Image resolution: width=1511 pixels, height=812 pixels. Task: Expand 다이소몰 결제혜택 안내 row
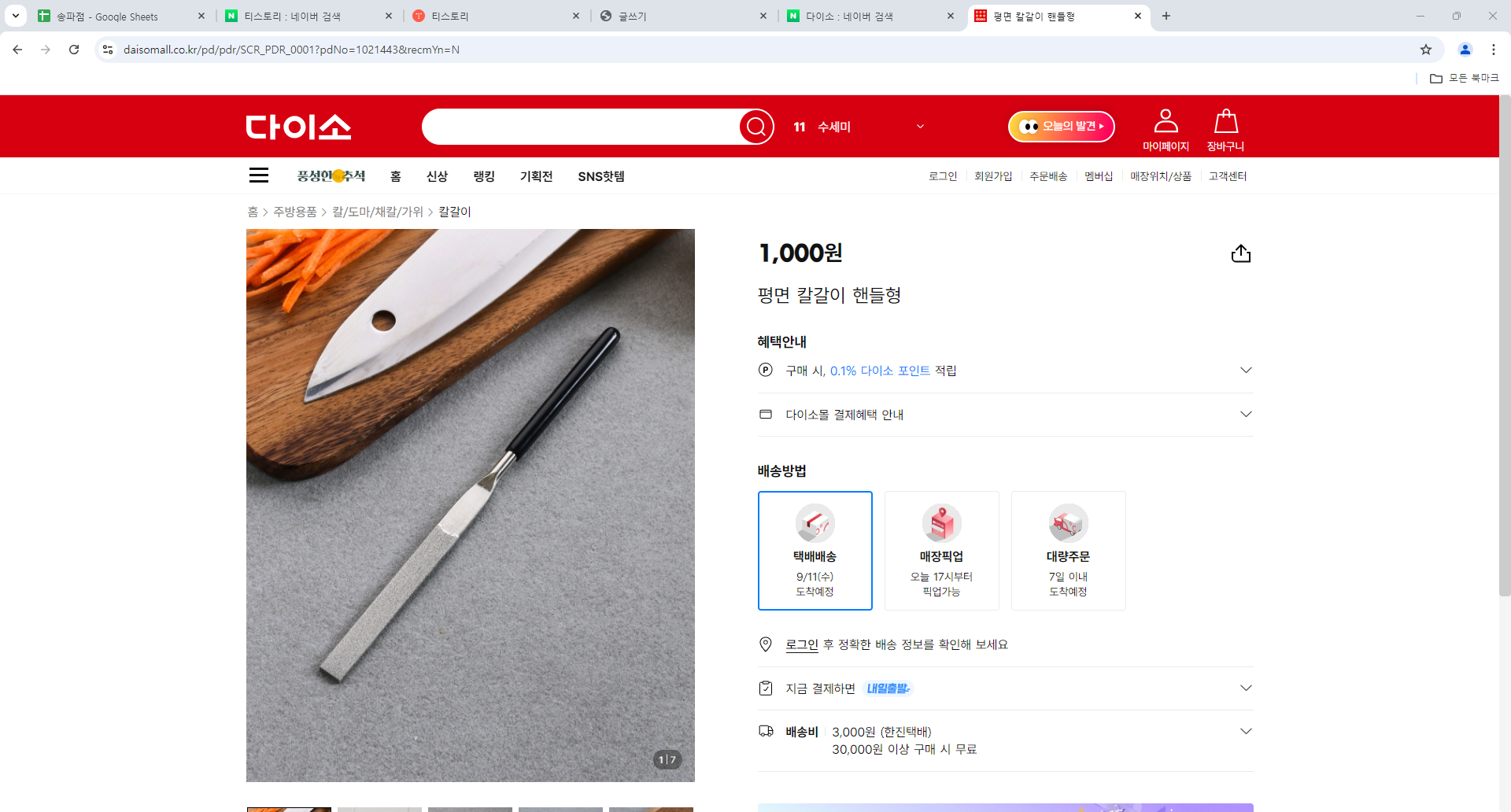click(1005, 415)
